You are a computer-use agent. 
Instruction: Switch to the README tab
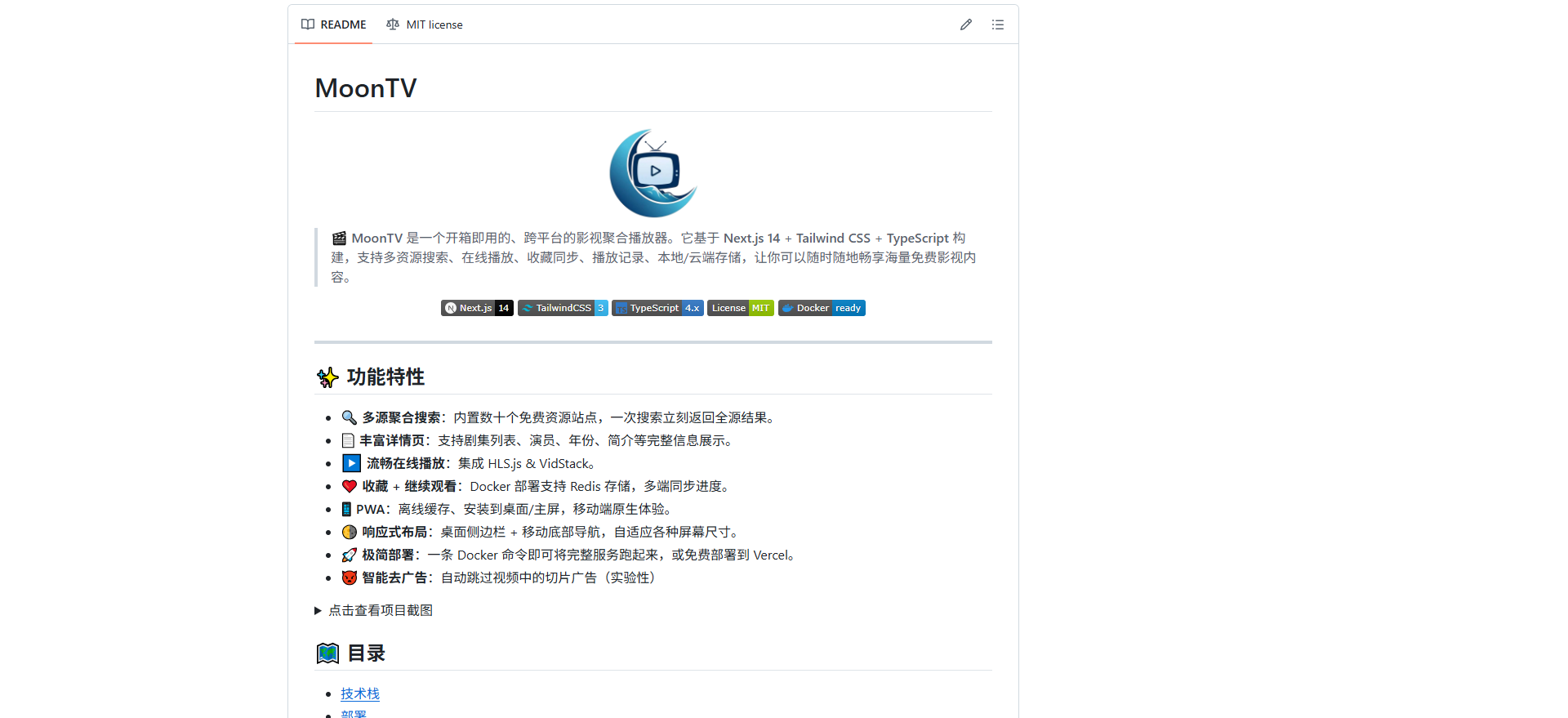tap(334, 25)
